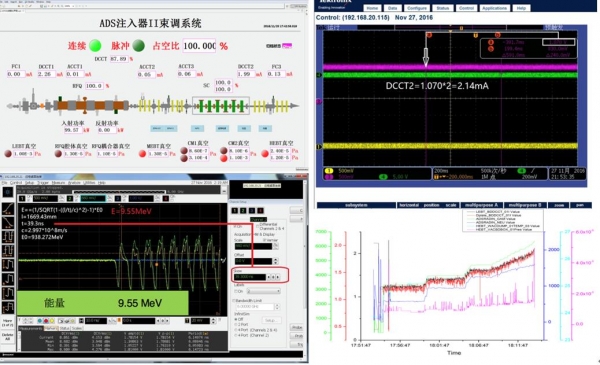Click the yellow single-acquisition icon below the waveform
Screen dimensions: 600x365
pyautogui.click(x=52, y=321)
